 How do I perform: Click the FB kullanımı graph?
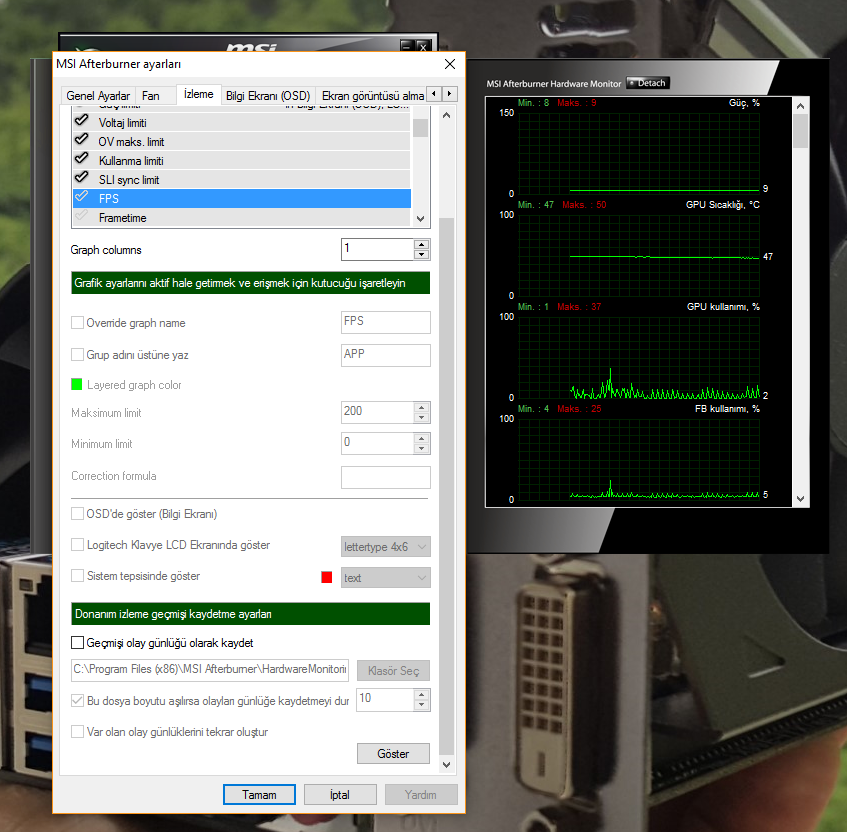tap(638, 459)
